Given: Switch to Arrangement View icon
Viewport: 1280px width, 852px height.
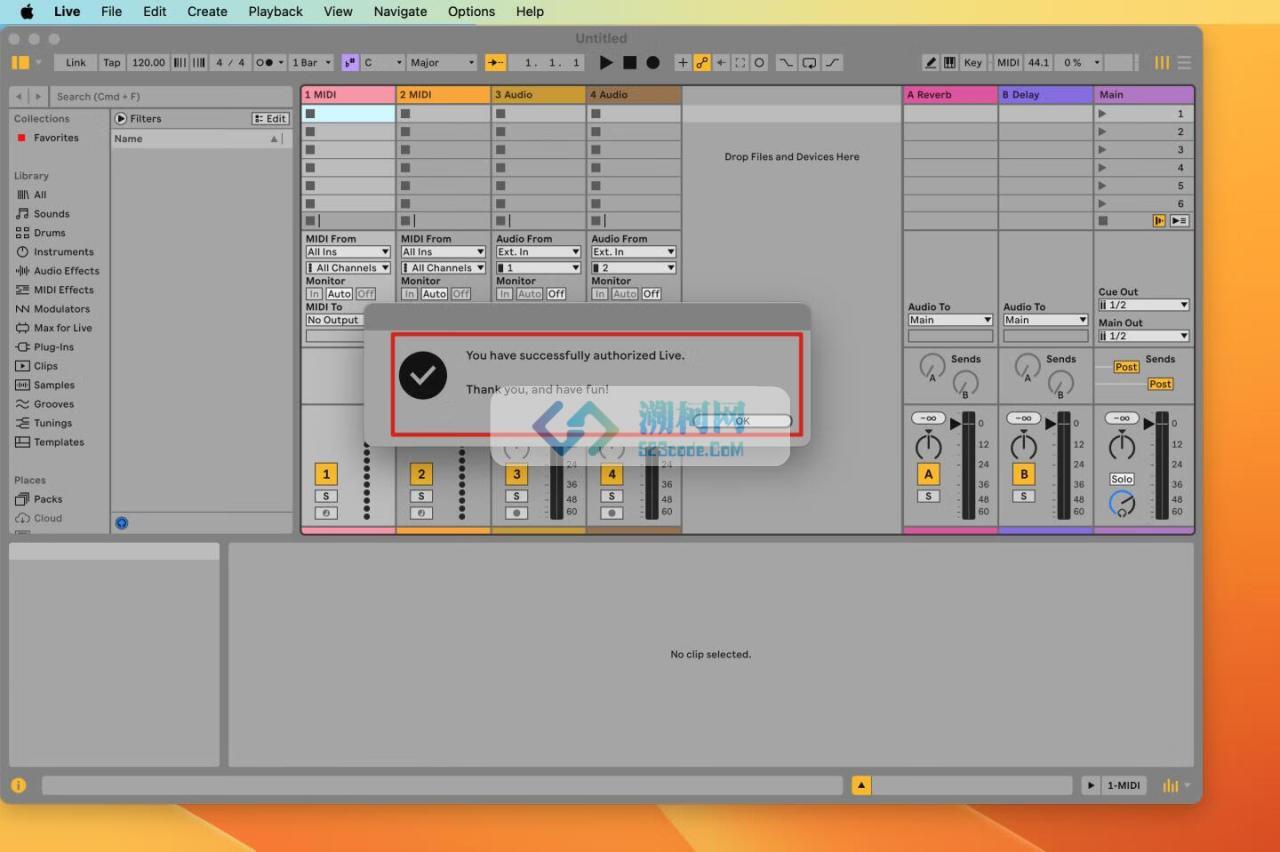Looking at the screenshot, I should 1184,62.
